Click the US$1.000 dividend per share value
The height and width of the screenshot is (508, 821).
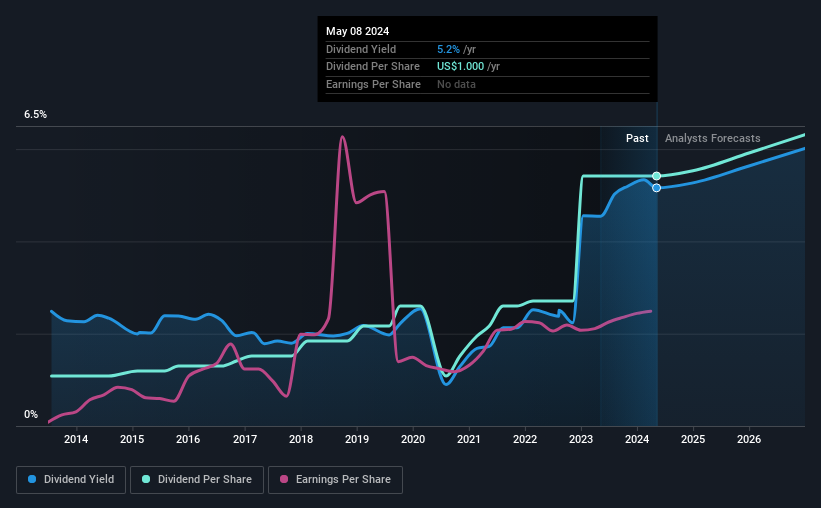coord(461,67)
